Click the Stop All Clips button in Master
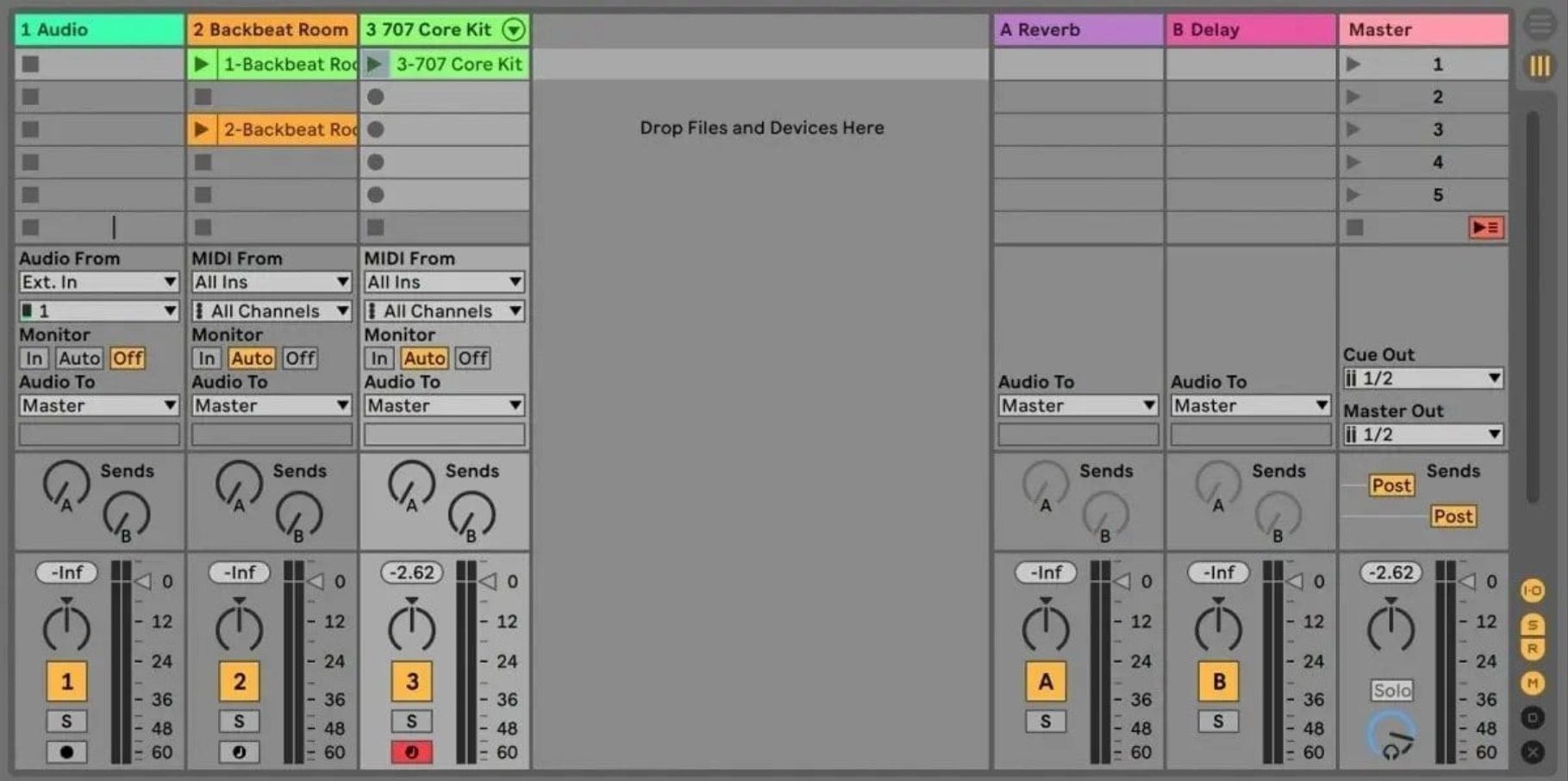The image size is (1568, 781). (1355, 228)
